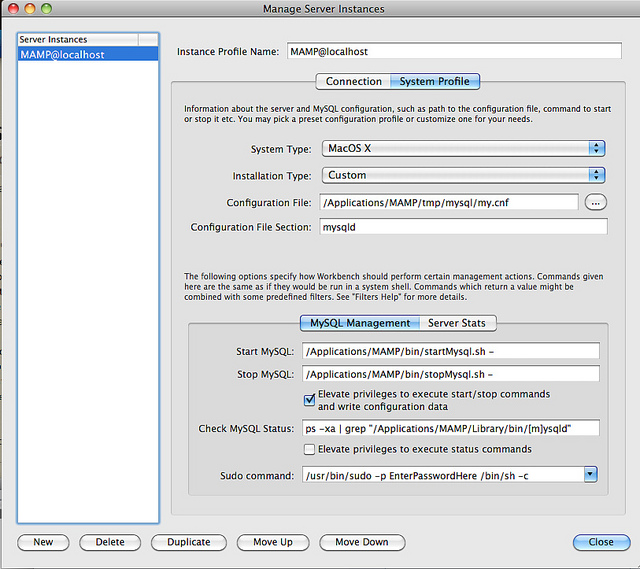Click into the Configuration File path field

click(x=449, y=202)
